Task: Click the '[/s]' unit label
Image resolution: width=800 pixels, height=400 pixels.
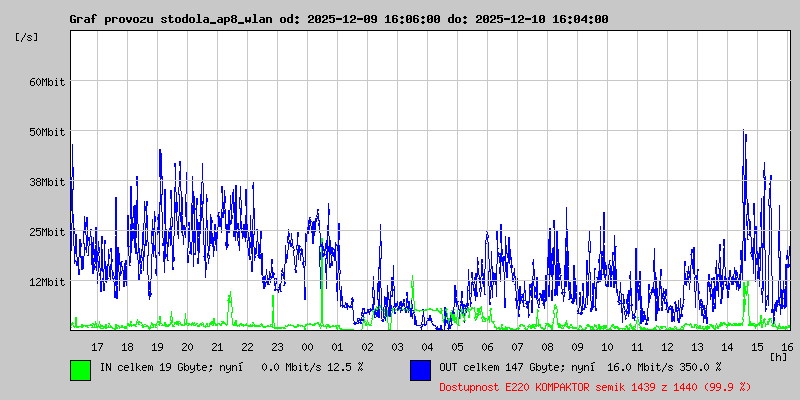Action: (x=27, y=37)
